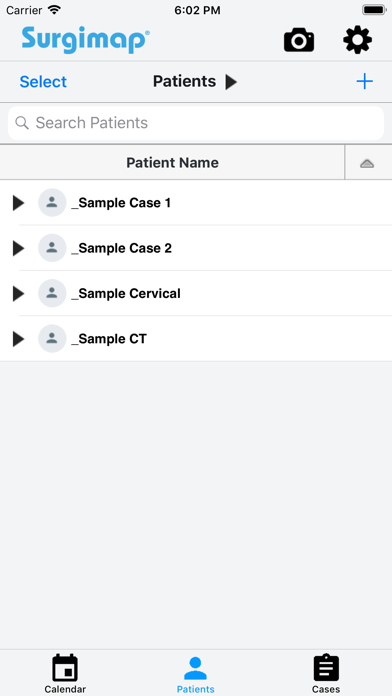
Task: Expand the _Sample Case 2 disclosure triangle
Action: (x=18, y=248)
